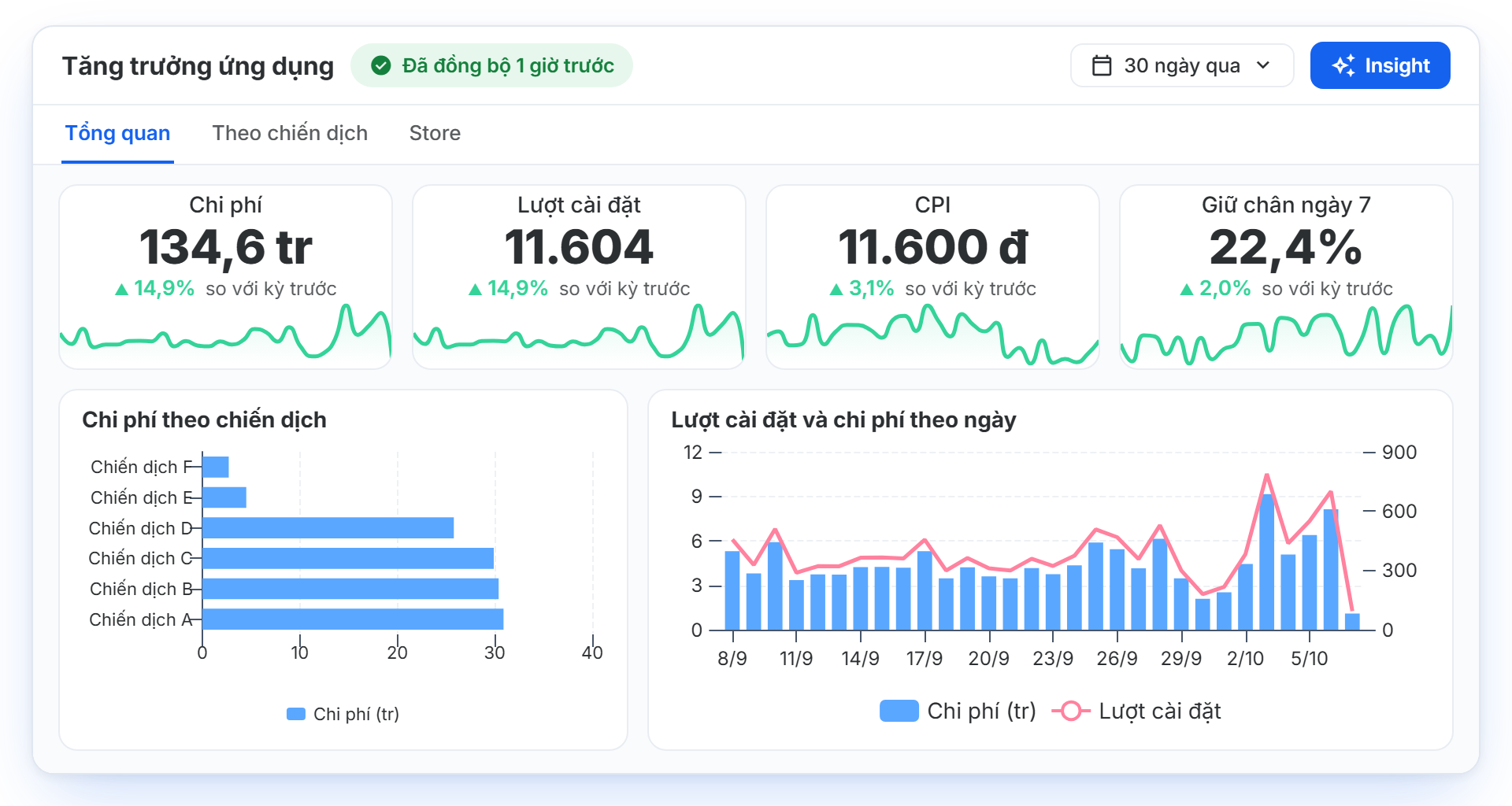Click the calendar icon in date picker
This screenshot has width=1512, height=806.
point(1102,65)
